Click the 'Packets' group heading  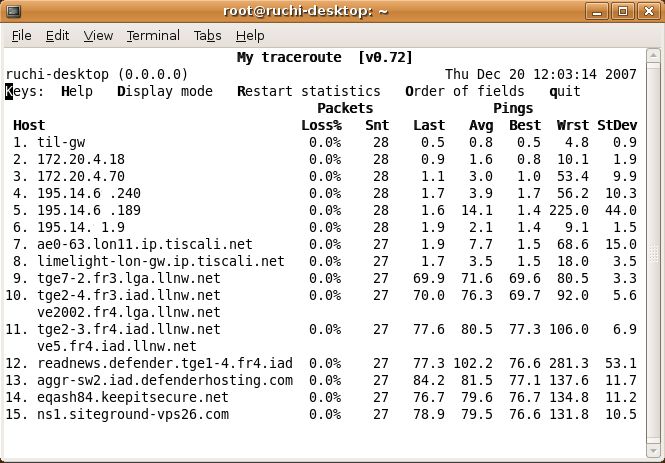345,109
